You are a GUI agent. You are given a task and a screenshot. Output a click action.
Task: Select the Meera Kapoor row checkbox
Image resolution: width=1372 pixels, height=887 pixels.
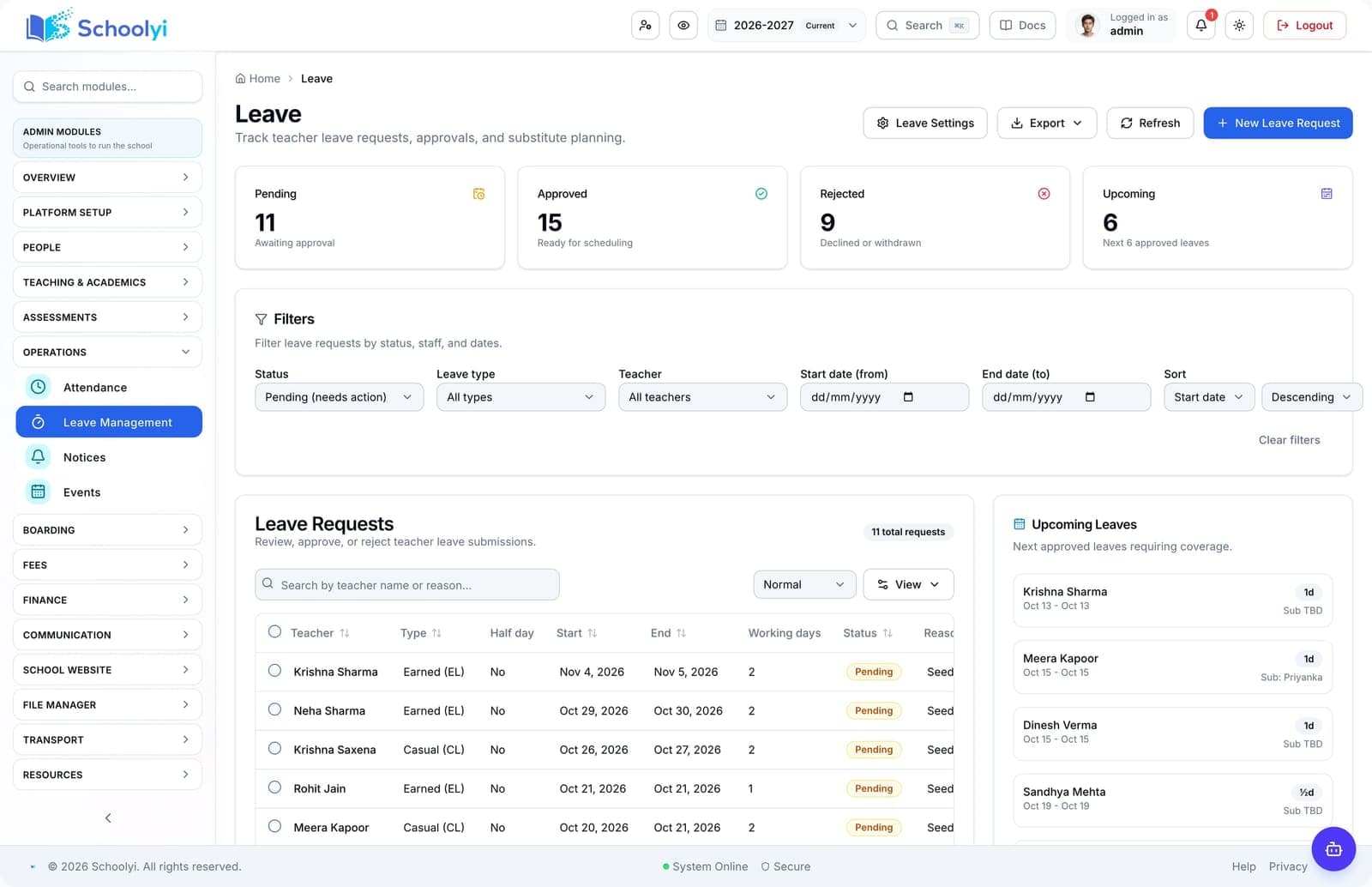274,826
